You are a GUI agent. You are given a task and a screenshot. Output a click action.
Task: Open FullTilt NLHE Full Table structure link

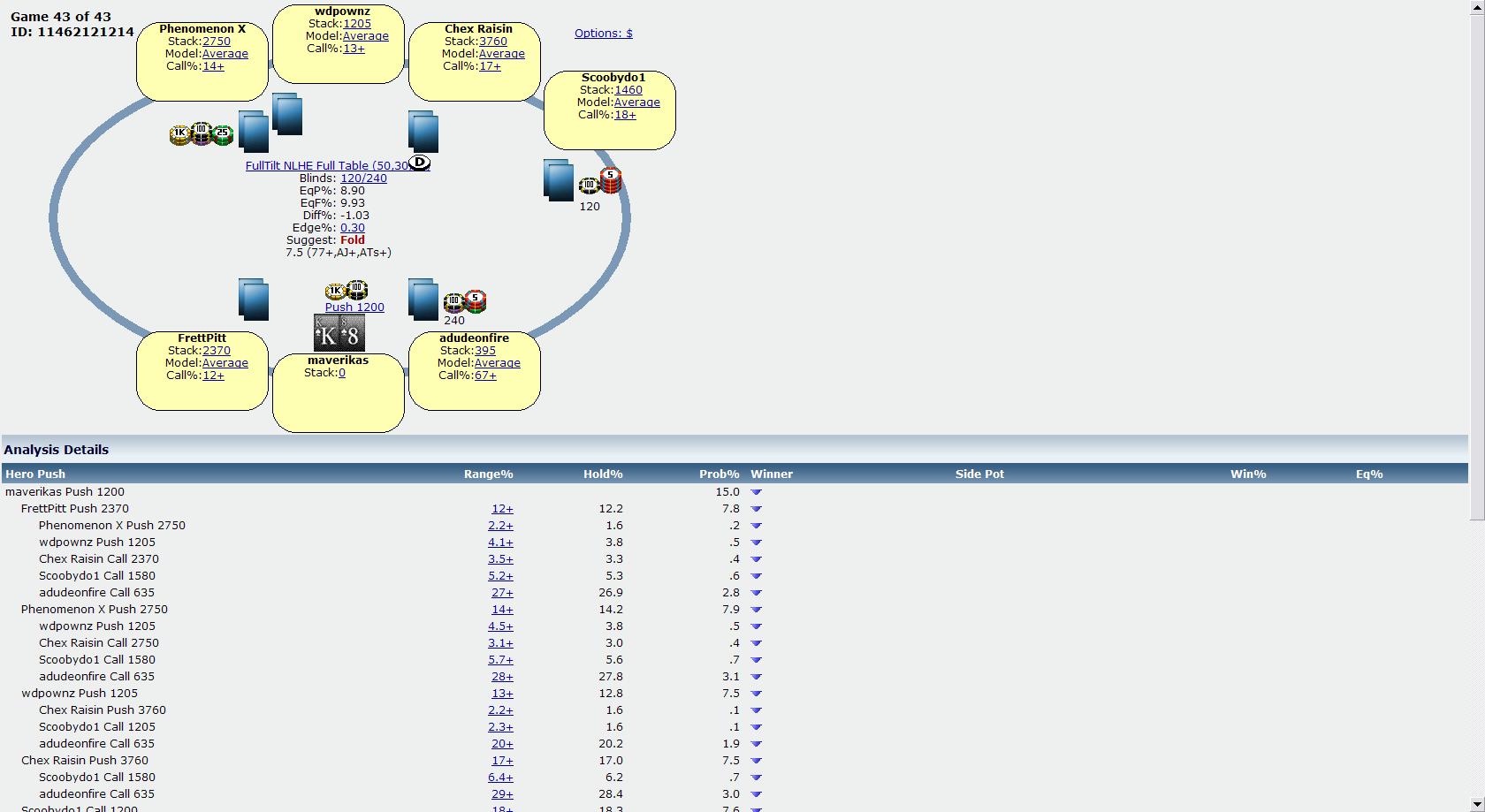327,166
